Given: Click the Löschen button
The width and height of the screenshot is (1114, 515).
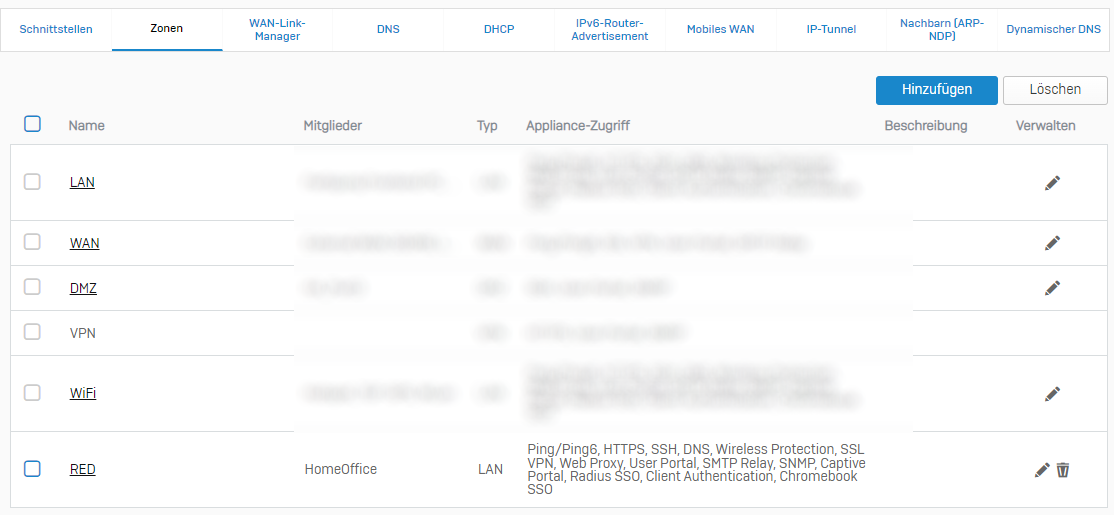Looking at the screenshot, I should click(1055, 90).
